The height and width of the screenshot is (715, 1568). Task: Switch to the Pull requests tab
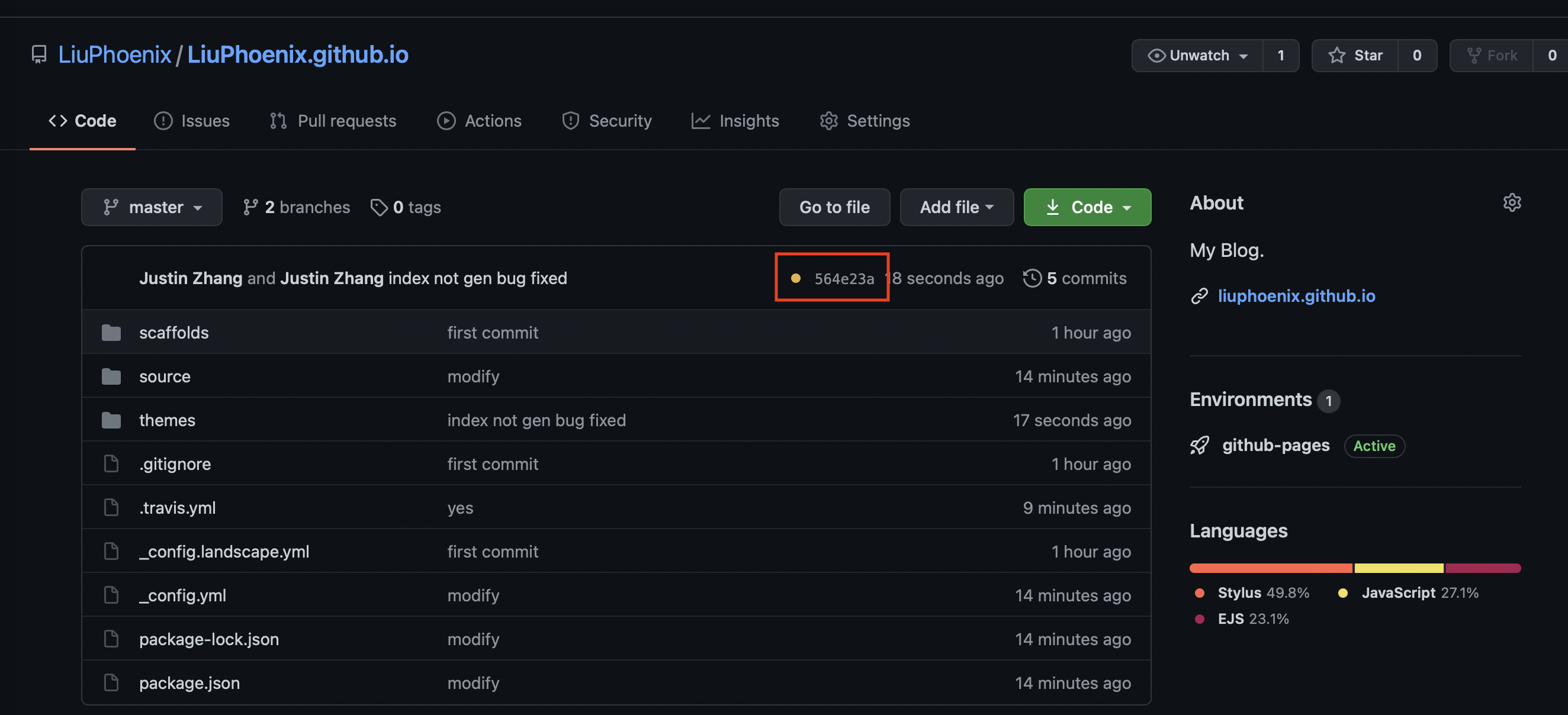333,121
